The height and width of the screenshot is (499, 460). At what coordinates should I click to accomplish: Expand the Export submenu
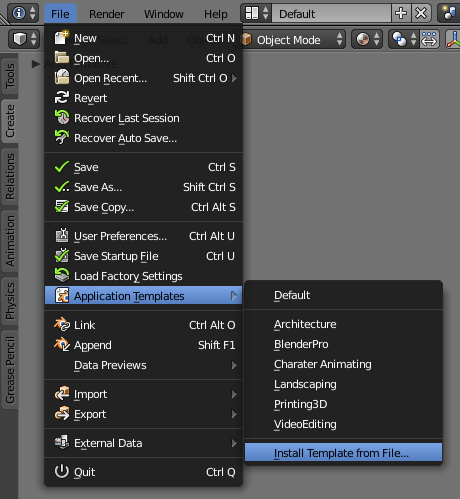[x=144, y=414]
